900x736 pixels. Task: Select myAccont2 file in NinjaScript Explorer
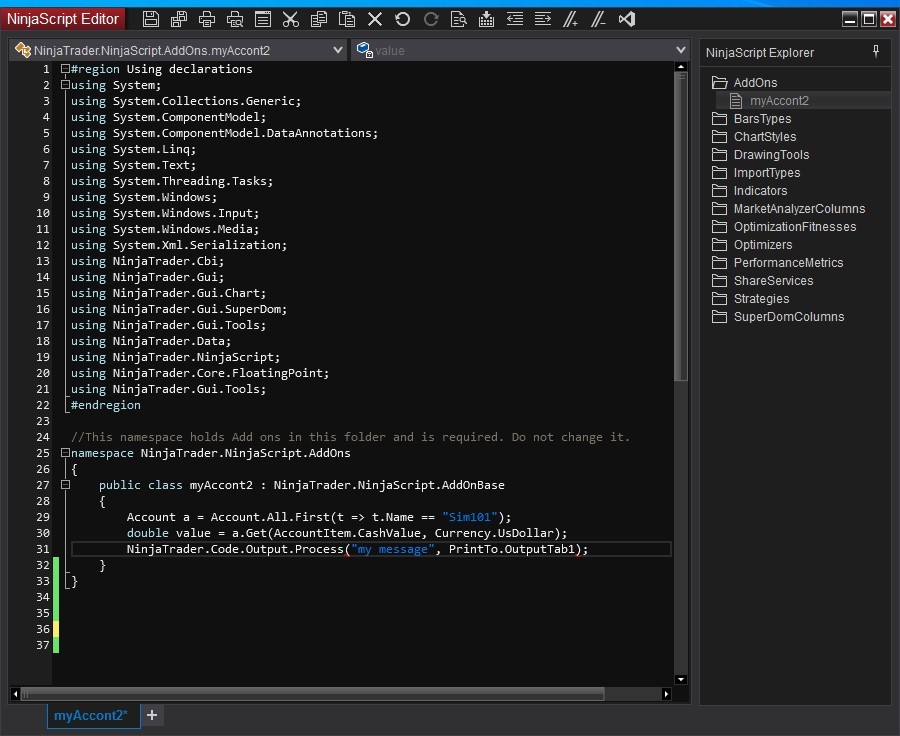pos(779,101)
